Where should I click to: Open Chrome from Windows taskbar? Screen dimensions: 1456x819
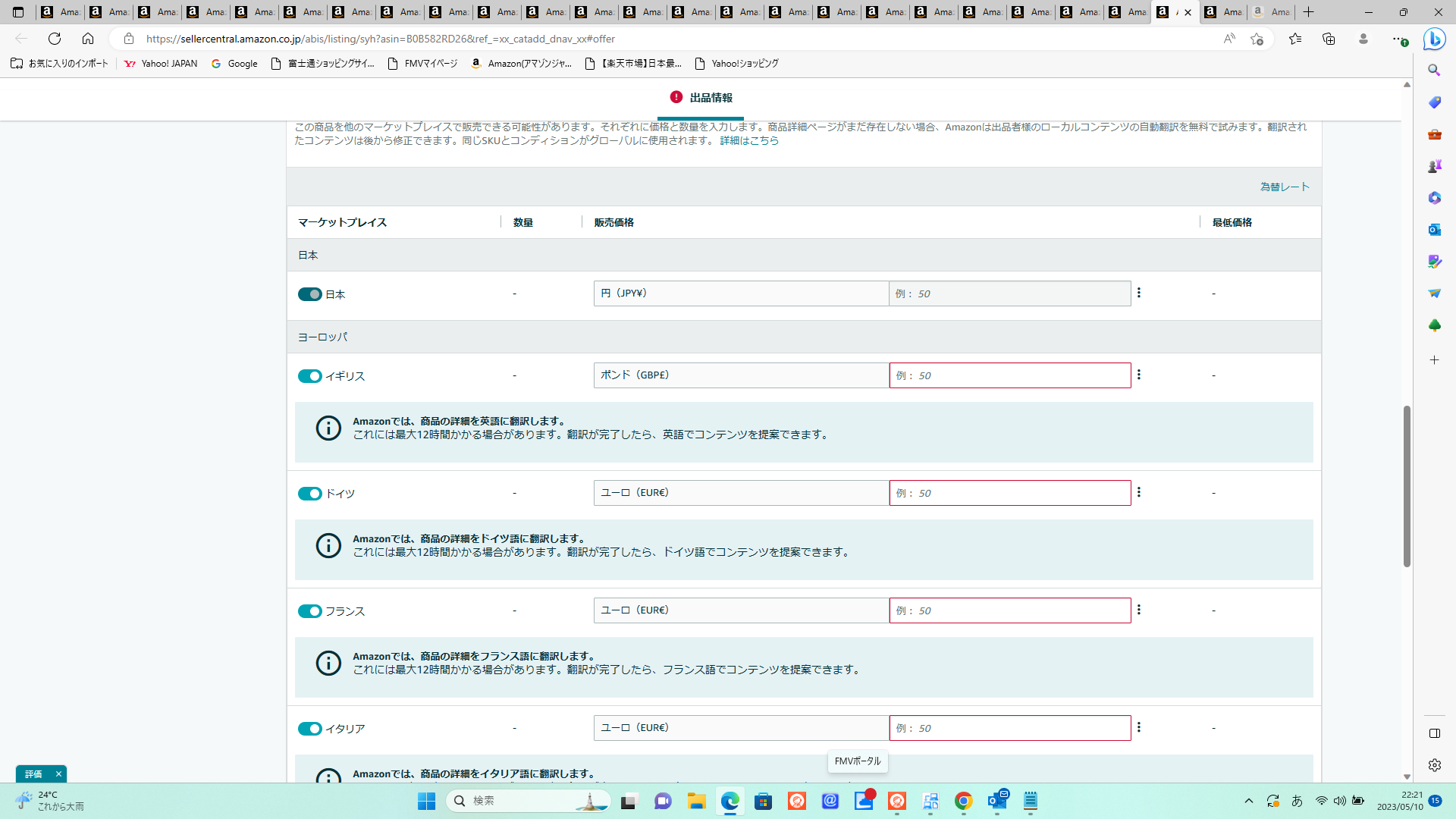[x=963, y=801]
